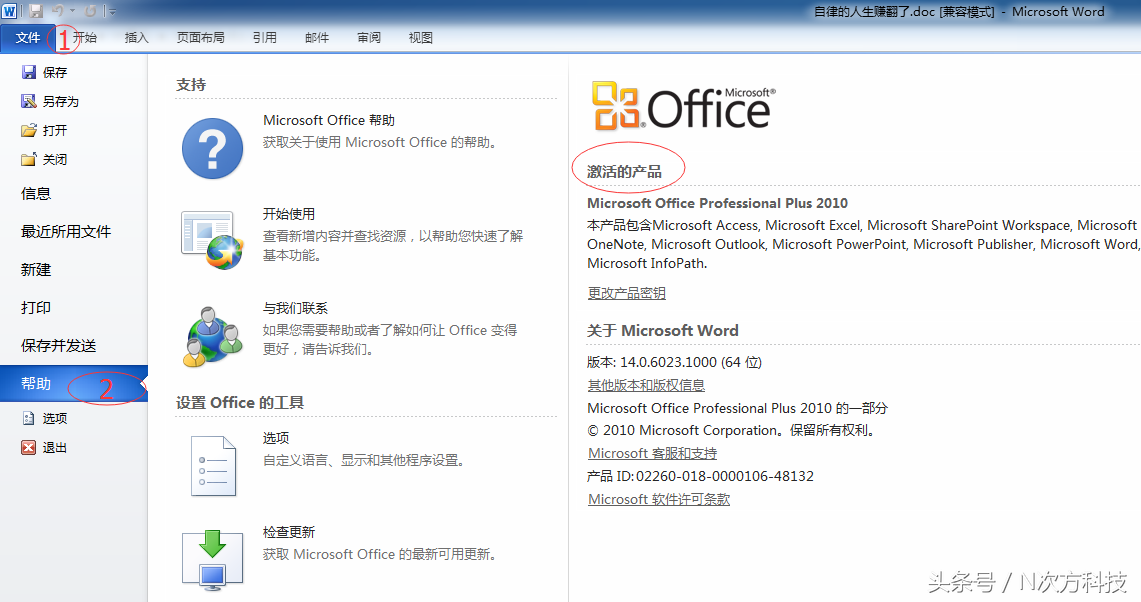Viewport: 1141px width, 602px height.
Task: Open Microsoft 客服和支持 link
Action: (x=651, y=453)
